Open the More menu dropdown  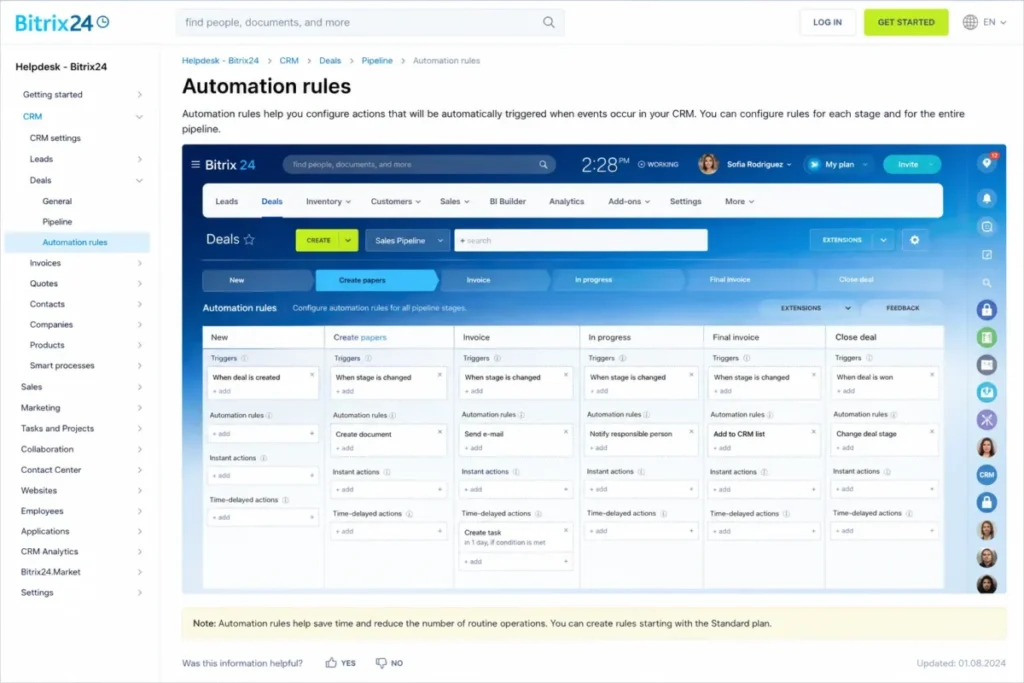739,201
